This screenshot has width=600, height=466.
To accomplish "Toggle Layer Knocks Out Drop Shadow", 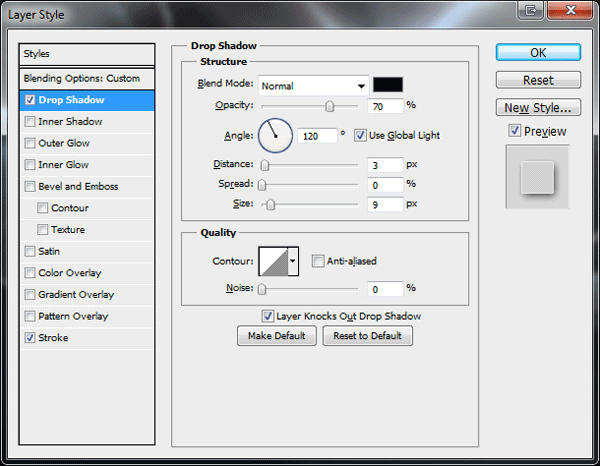I will click(267, 316).
